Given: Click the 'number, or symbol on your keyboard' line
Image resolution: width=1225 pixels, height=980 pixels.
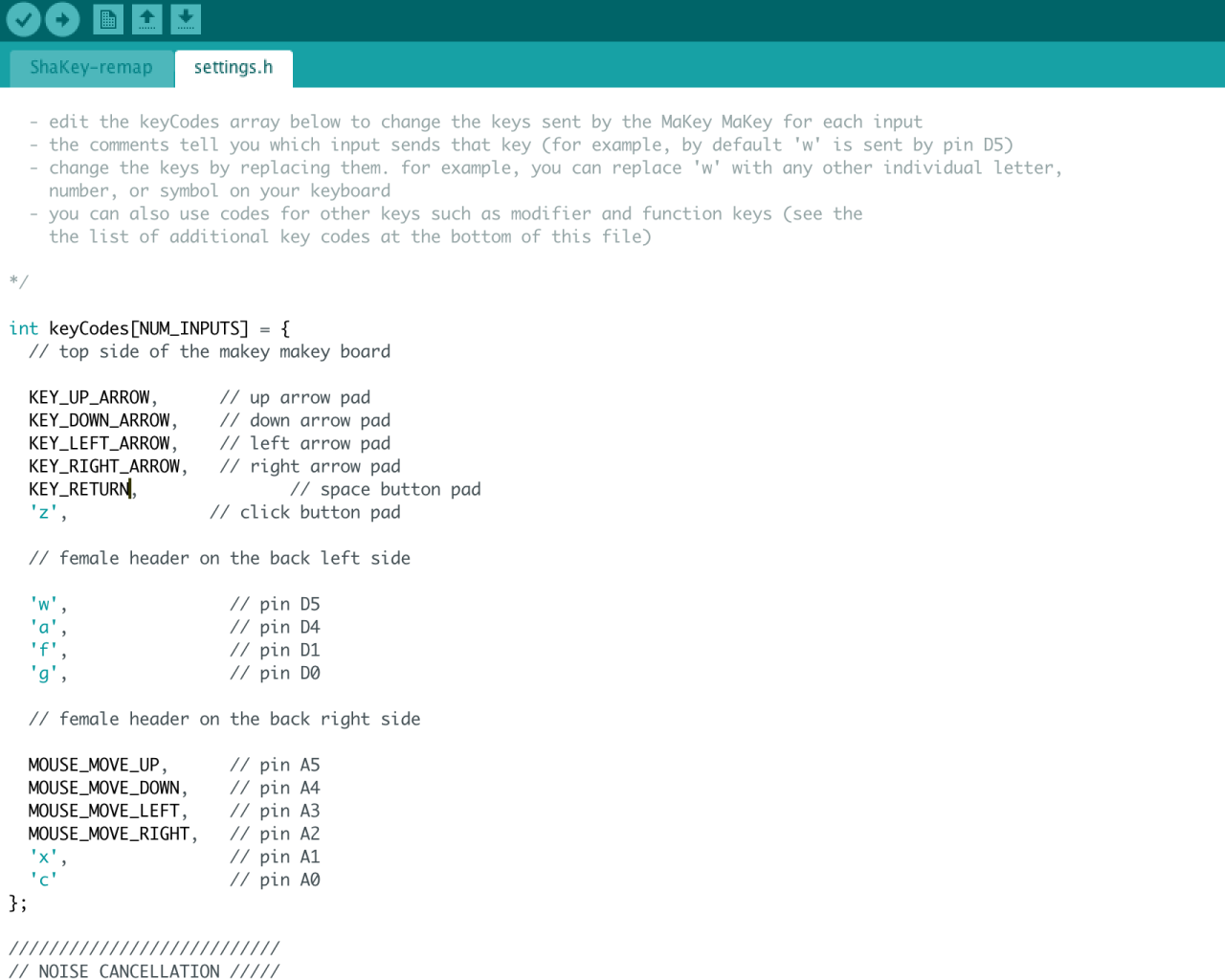Looking at the screenshot, I should tap(219, 190).
